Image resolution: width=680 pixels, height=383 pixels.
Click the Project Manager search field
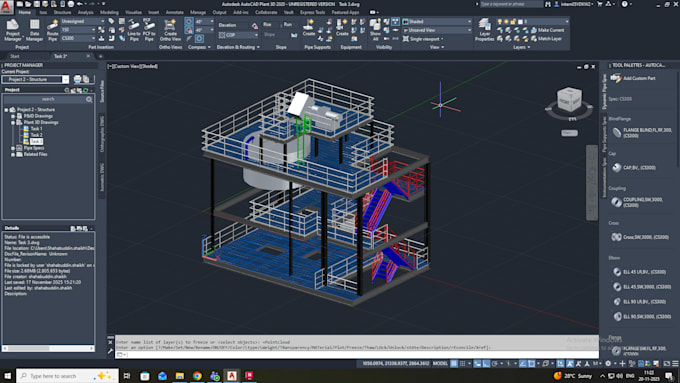click(x=48, y=99)
